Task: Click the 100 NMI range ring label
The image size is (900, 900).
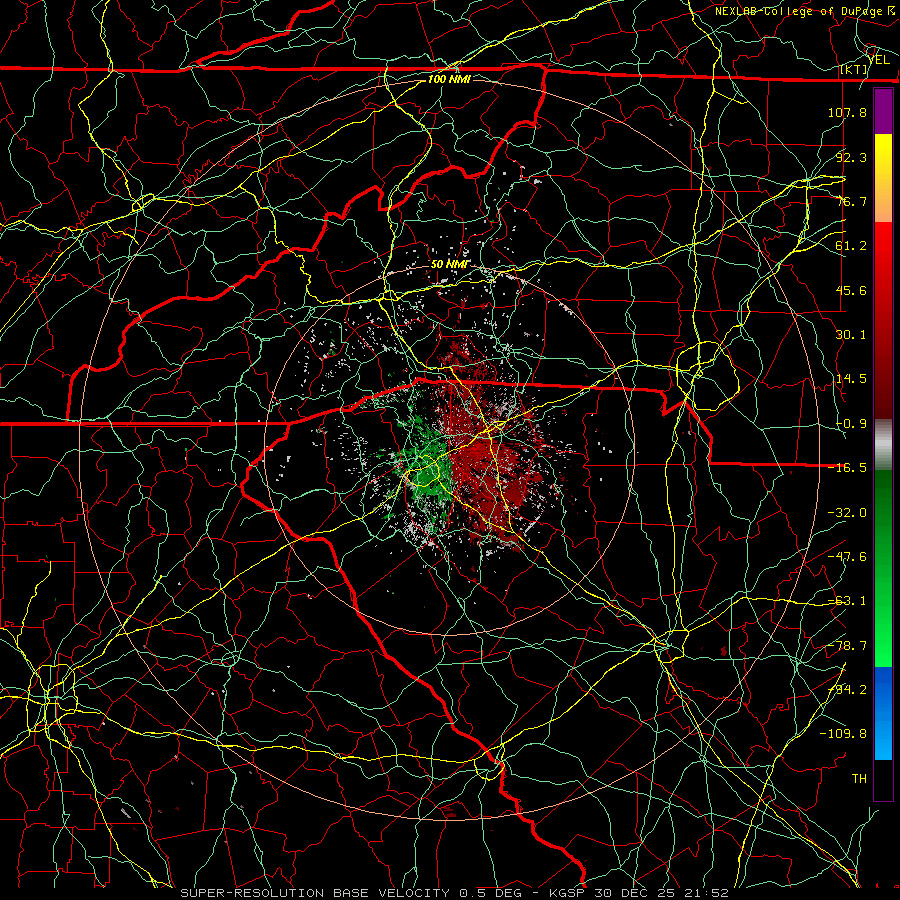Action: (449, 79)
